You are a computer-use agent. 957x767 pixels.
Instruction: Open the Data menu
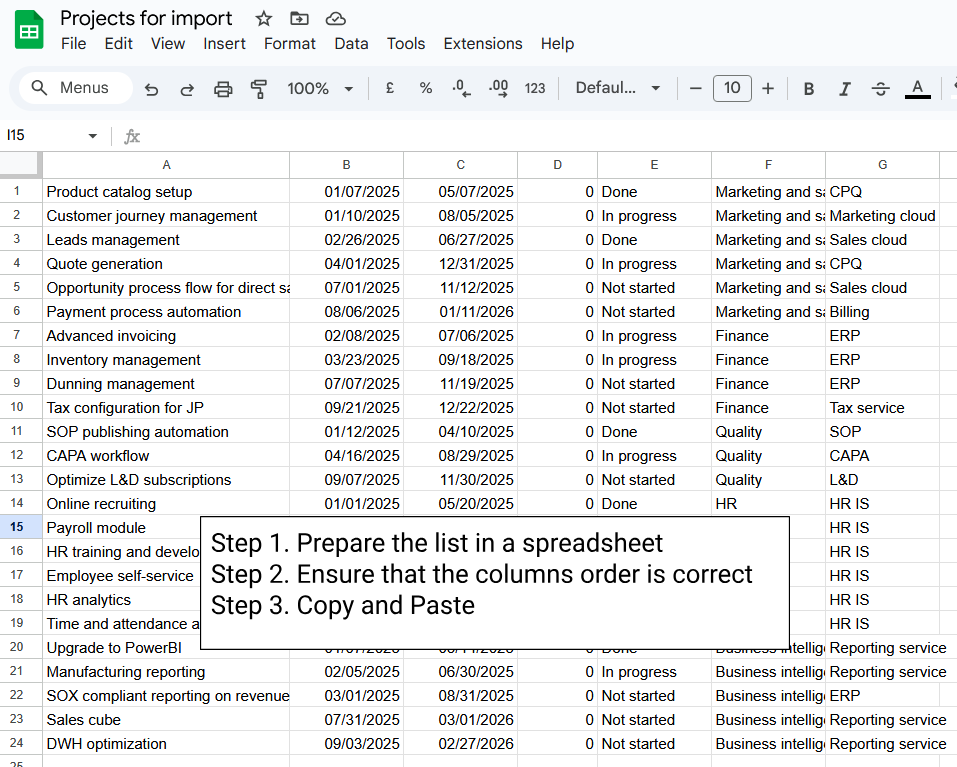coord(351,44)
